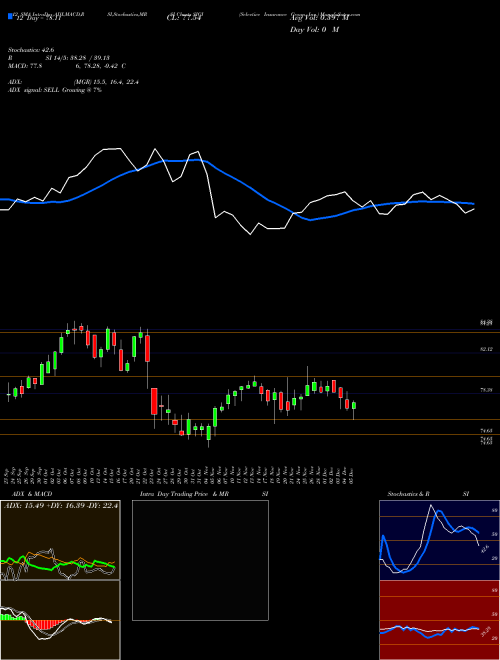500x660 pixels.
Task: Click the 'SI 14/3: 38.28 / 39.13' reading
Action: pos(77,58)
